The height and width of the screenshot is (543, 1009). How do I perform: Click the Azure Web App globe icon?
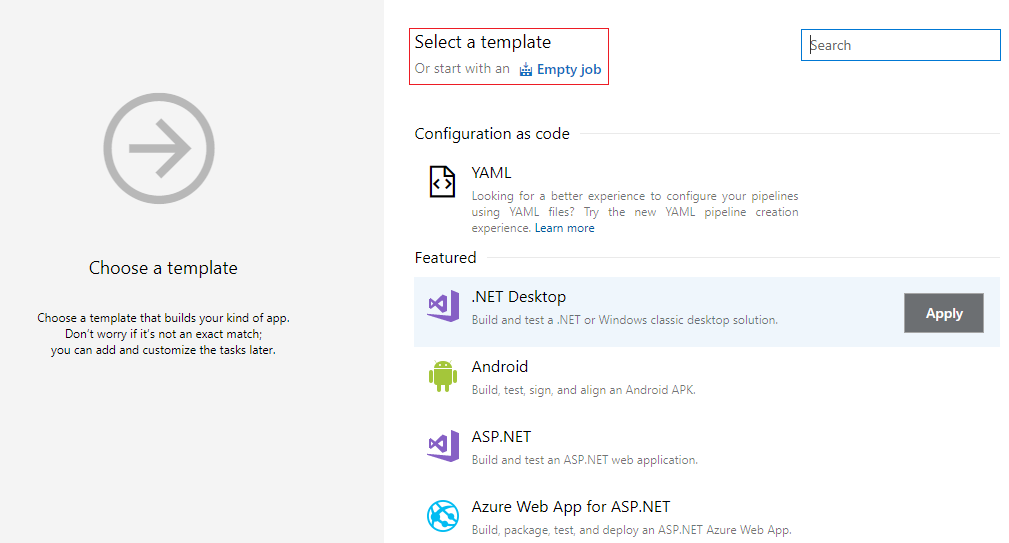(443, 516)
